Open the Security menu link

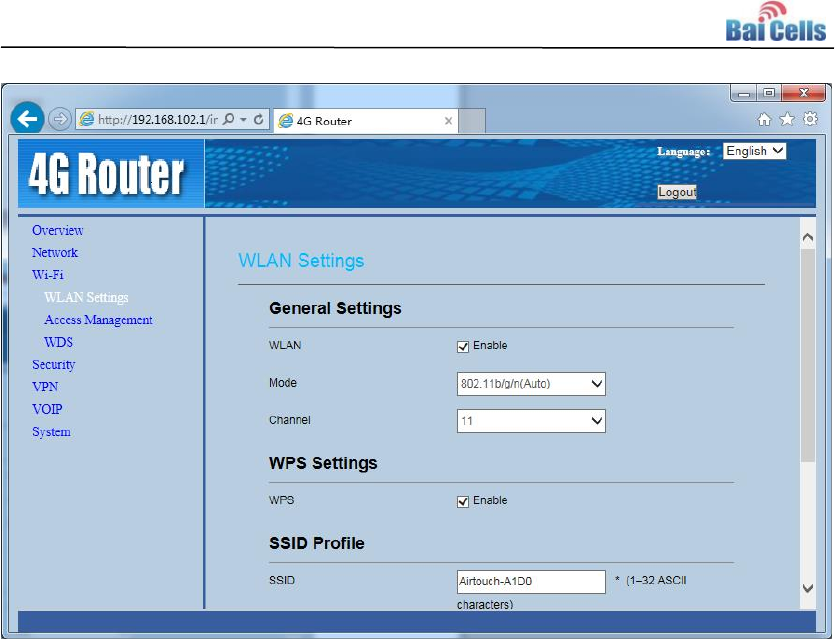(54, 364)
